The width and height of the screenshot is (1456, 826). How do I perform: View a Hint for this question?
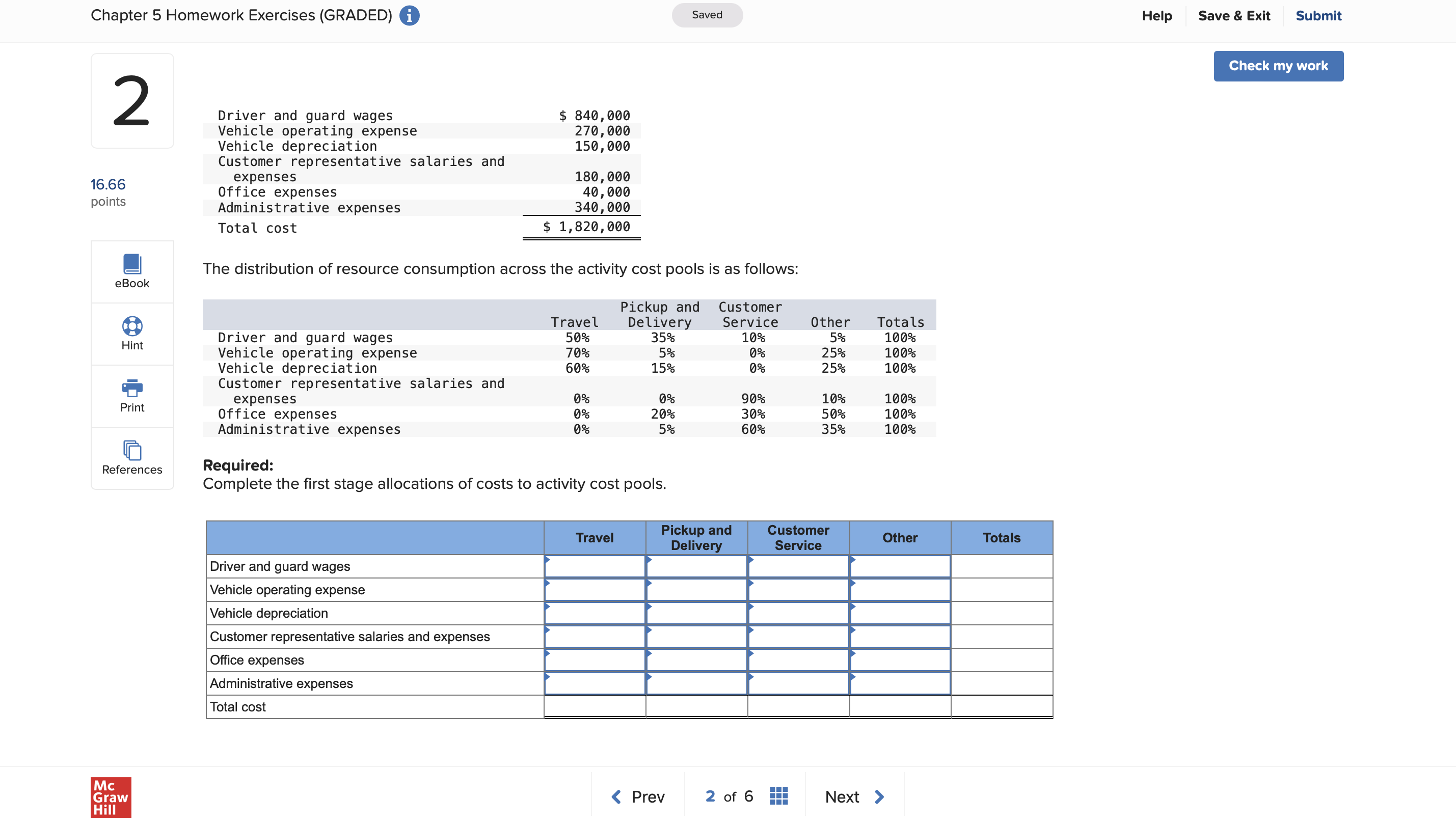pos(131,334)
